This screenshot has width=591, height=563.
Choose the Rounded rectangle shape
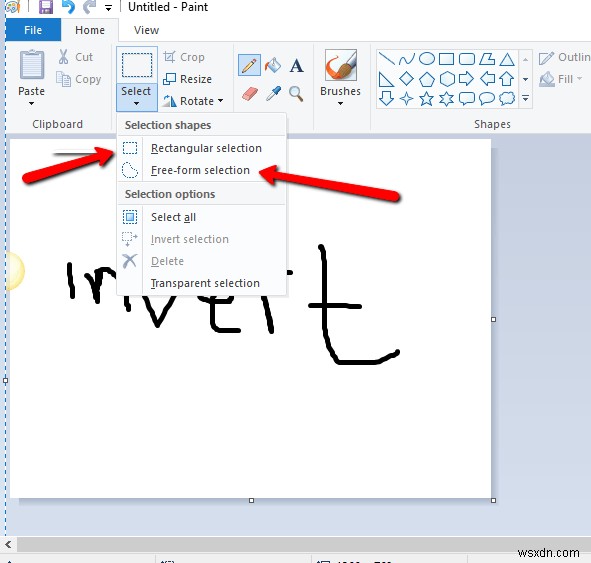(x=467, y=59)
